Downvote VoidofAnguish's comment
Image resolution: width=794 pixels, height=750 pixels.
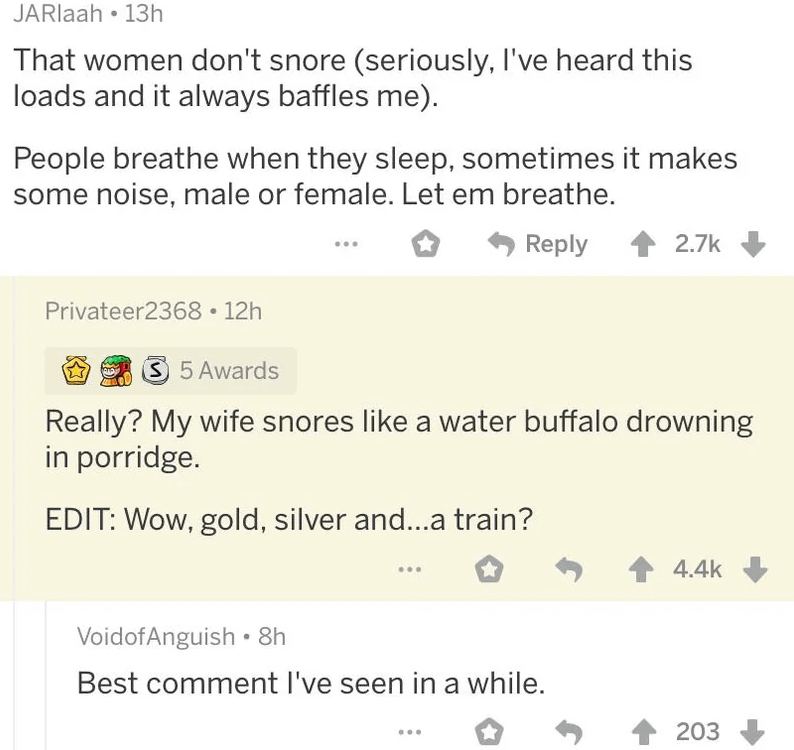coord(756,732)
